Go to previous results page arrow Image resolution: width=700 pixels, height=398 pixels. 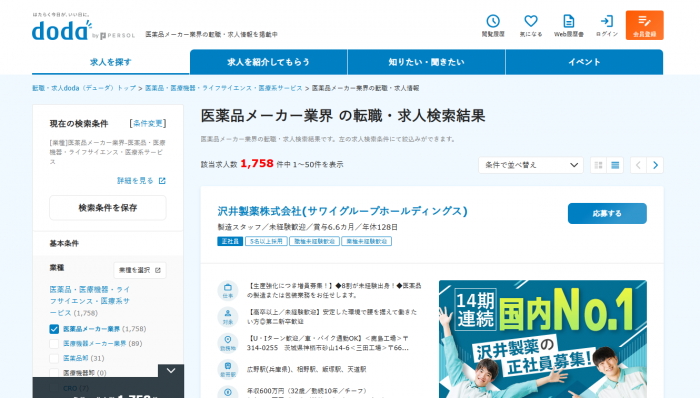tap(638, 165)
